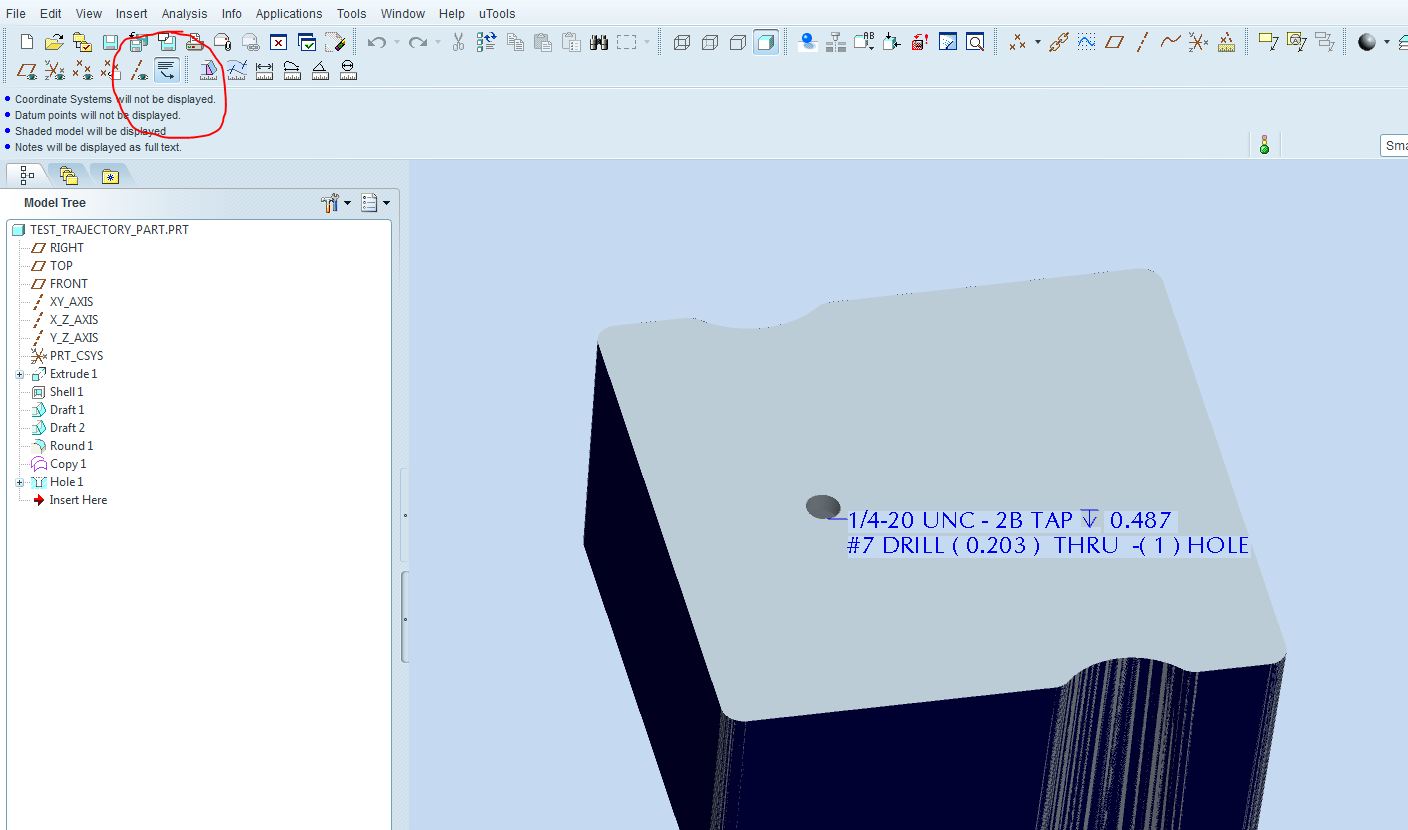Open the Undo history dropdown arrow
1408x830 pixels.
(x=397, y=42)
